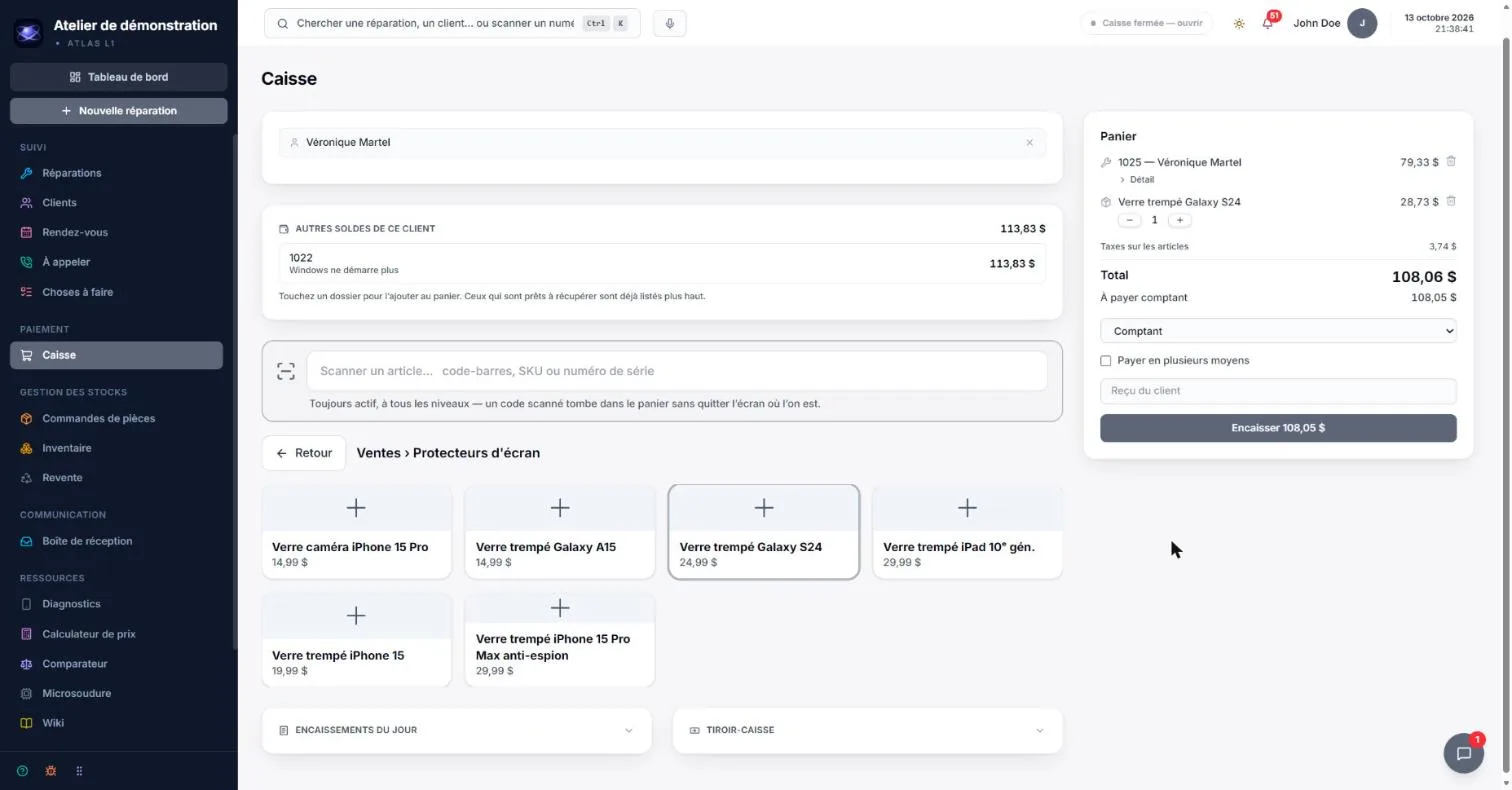The image size is (1512, 790).
Task: Clear the selected client Véronique Martel
Action: 1029,142
